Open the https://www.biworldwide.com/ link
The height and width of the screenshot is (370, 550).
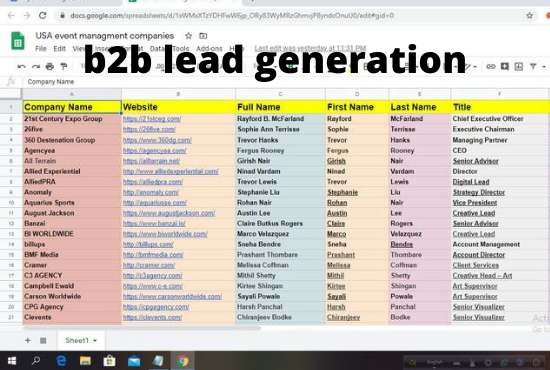click(165, 234)
